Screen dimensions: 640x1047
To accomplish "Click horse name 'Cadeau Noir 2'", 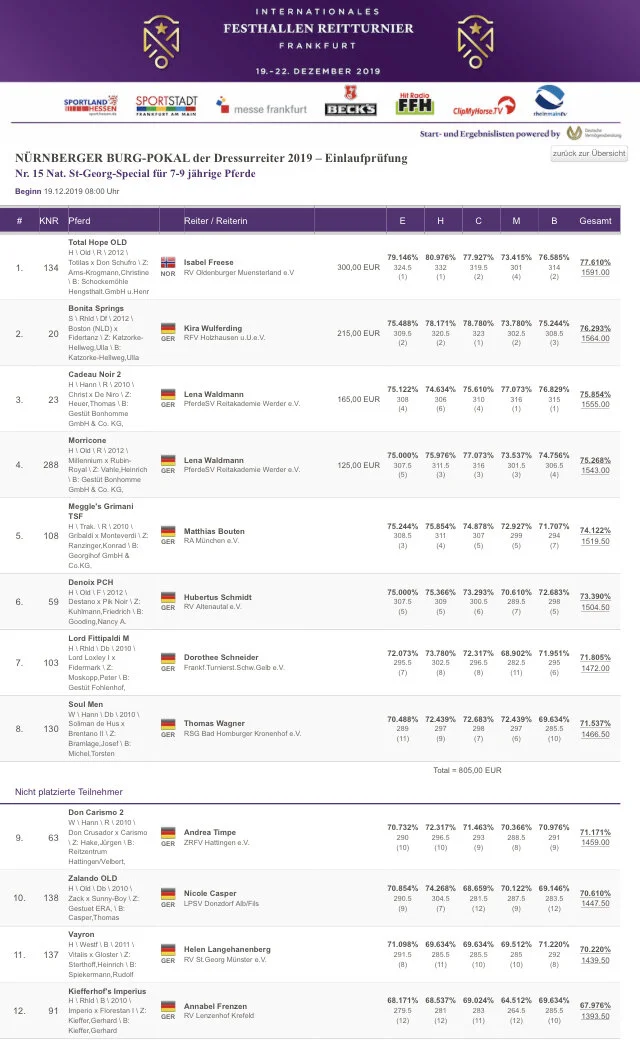I will pos(94,375).
